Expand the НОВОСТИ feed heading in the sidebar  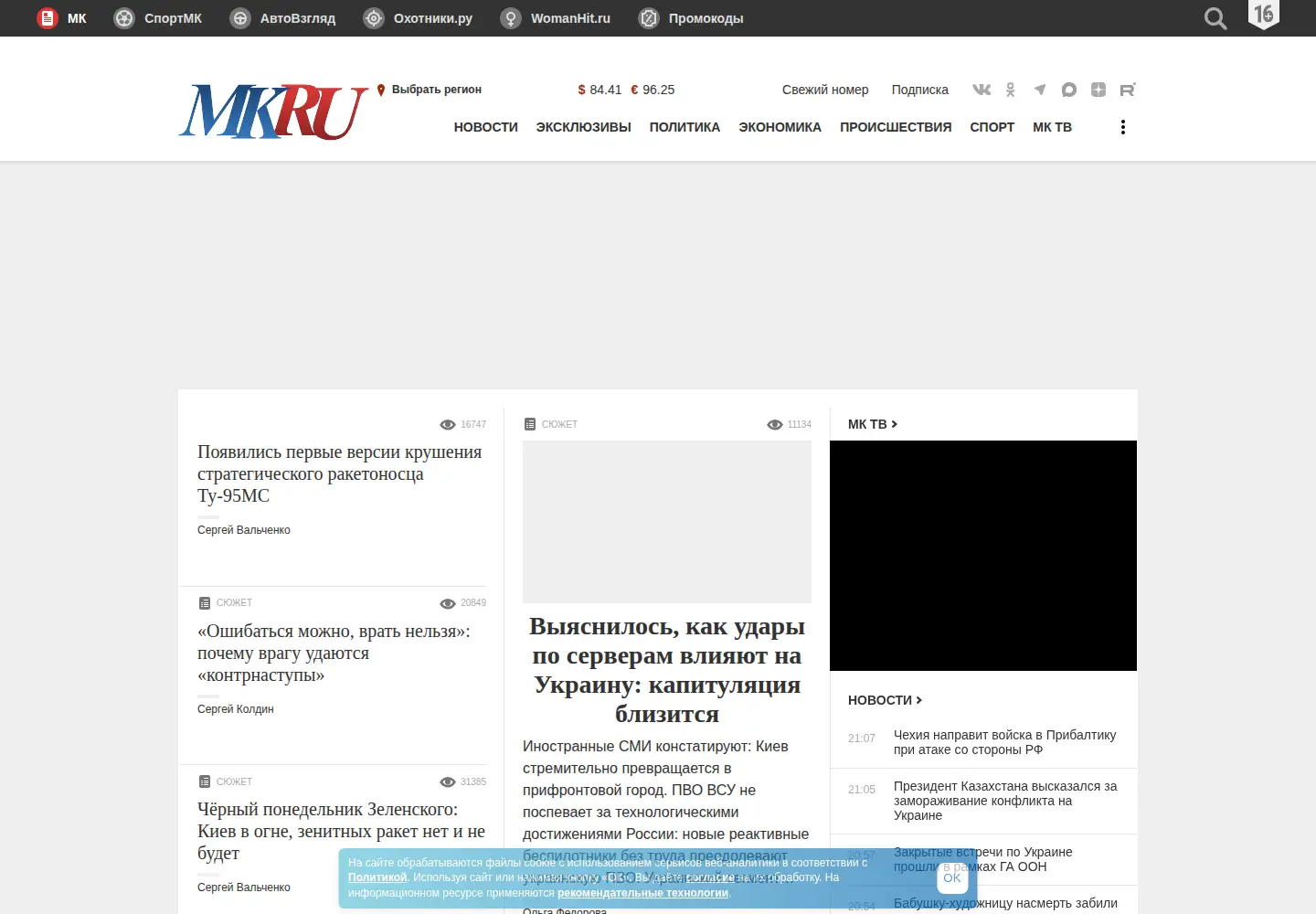(x=886, y=700)
